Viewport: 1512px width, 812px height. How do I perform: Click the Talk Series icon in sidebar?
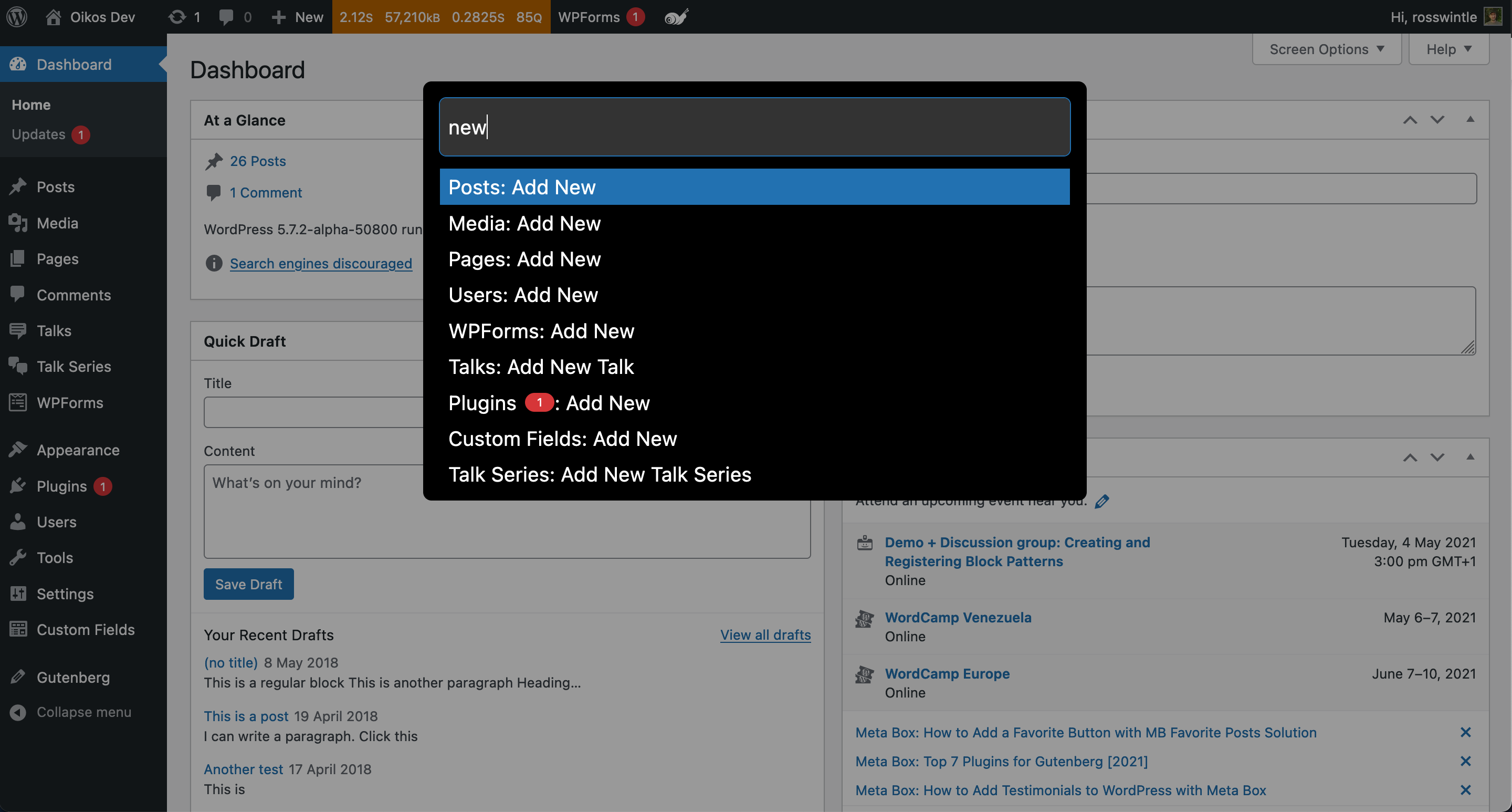tap(18, 366)
